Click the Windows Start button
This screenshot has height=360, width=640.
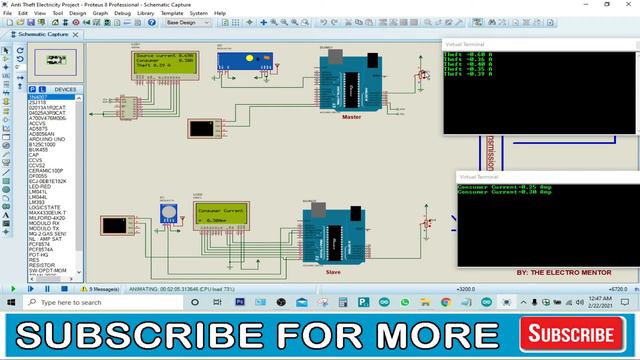point(11,302)
